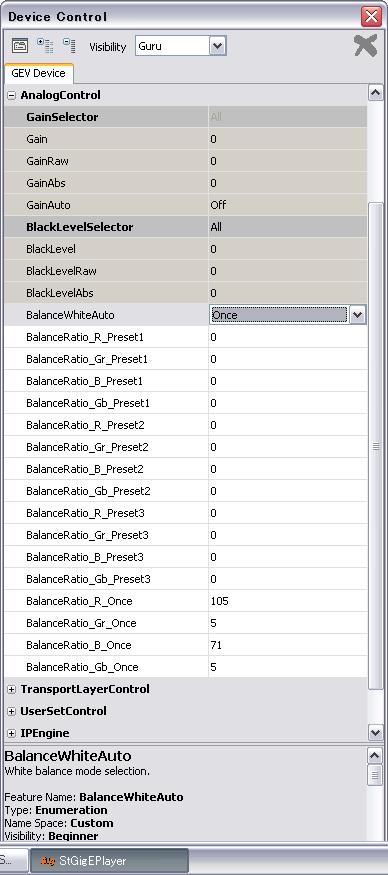
Task: Select the BalanceWhiteAuto property name
Action: [70, 315]
